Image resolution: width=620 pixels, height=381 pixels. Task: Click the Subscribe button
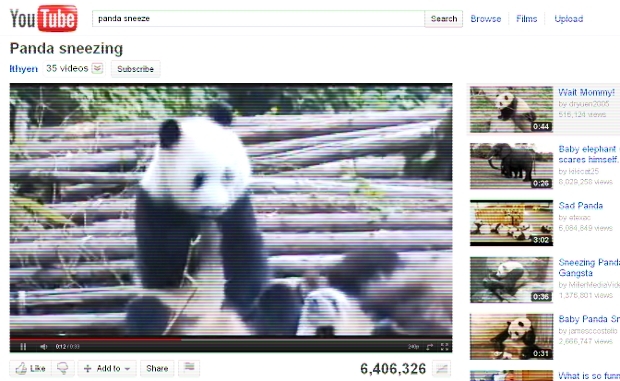click(135, 69)
